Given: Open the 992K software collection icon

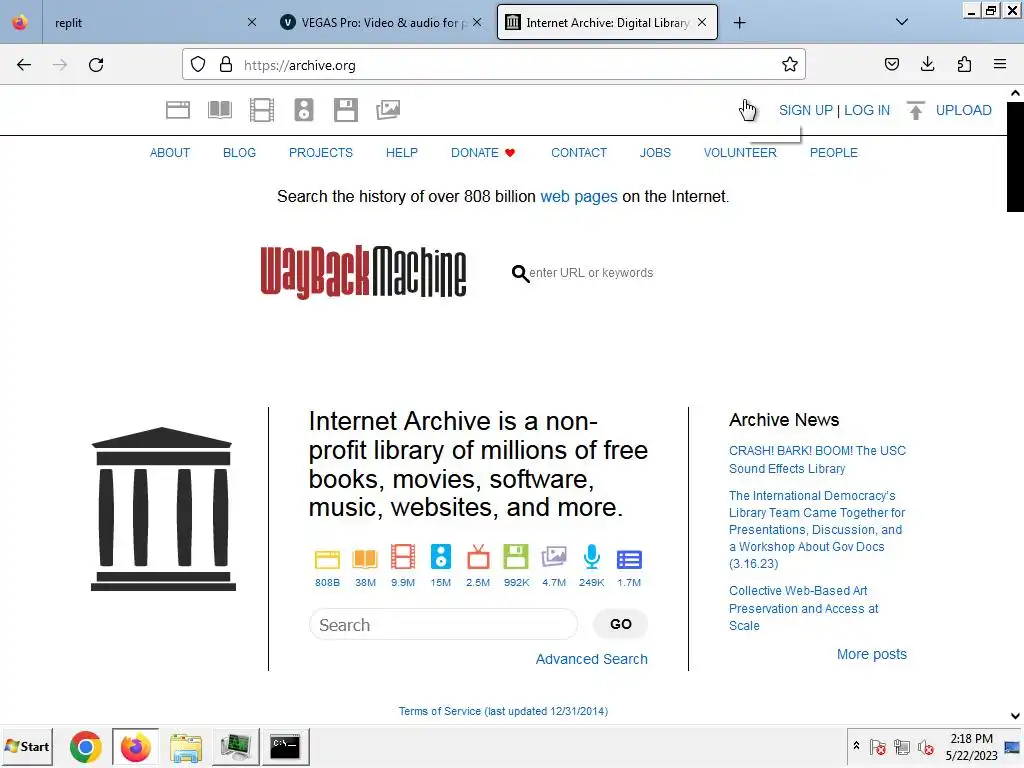Looking at the screenshot, I should pos(516,557).
